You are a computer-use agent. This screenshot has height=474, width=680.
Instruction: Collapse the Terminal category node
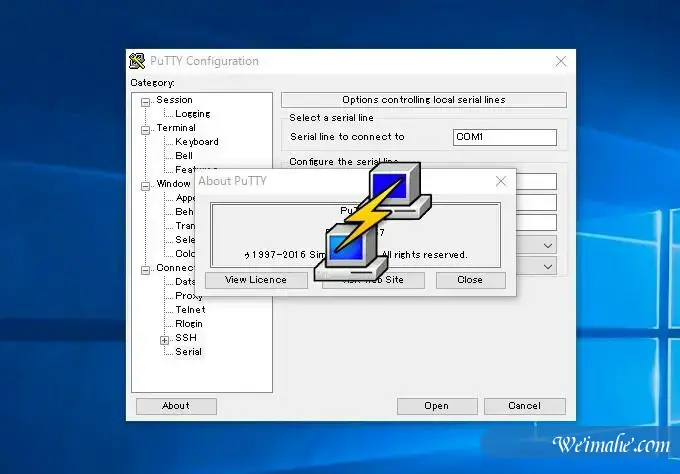pos(146,129)
